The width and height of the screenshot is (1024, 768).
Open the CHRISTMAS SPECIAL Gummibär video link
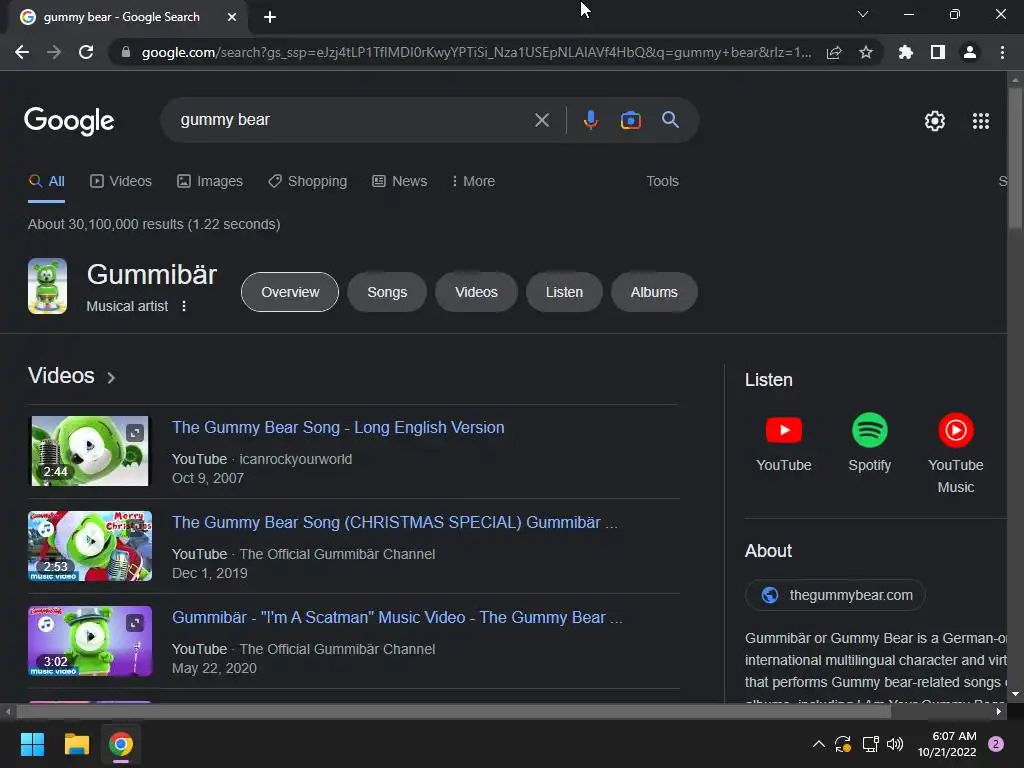tap(394, 522)
